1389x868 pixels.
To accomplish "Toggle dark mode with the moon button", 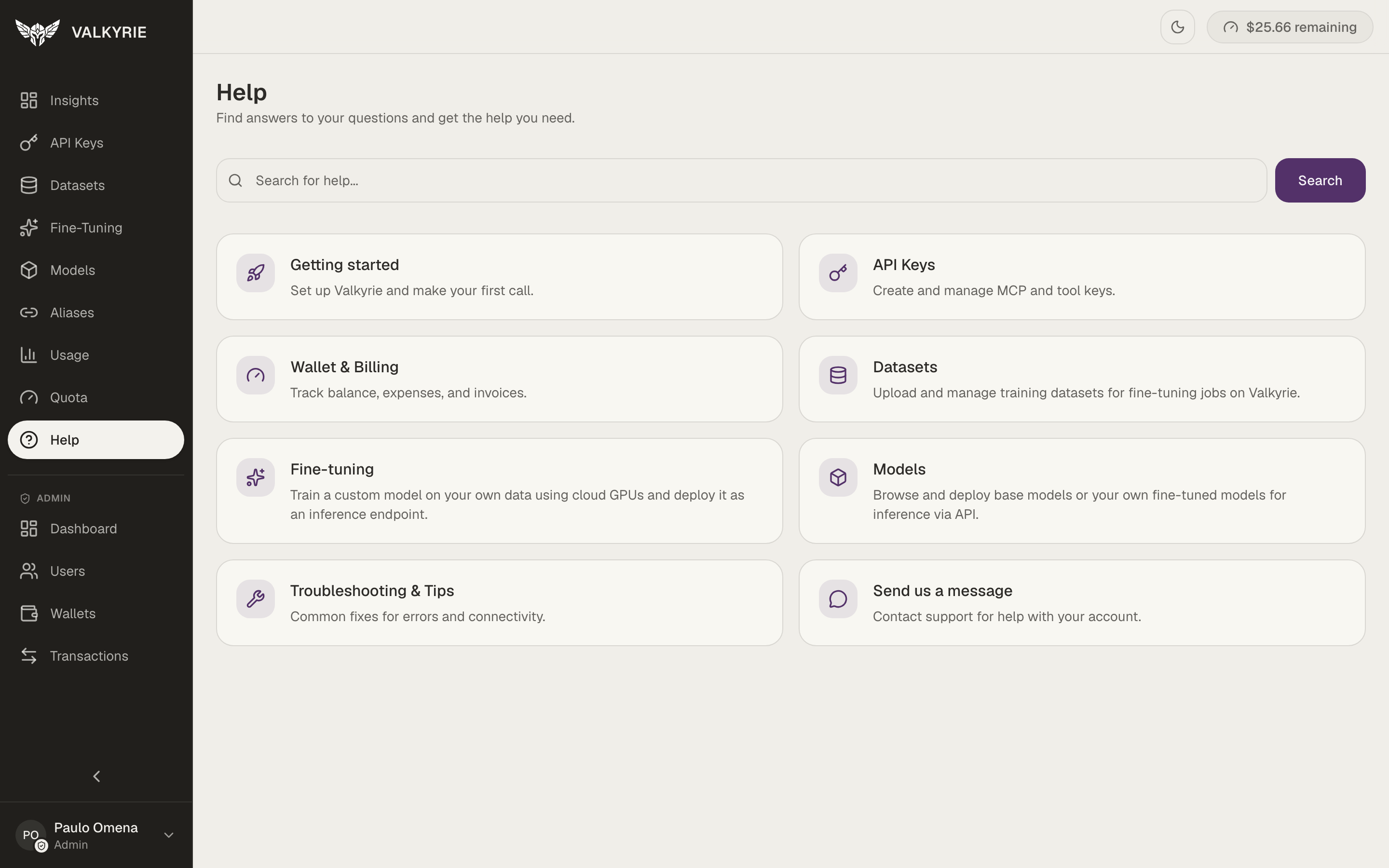I will [x=1178, y=27].
